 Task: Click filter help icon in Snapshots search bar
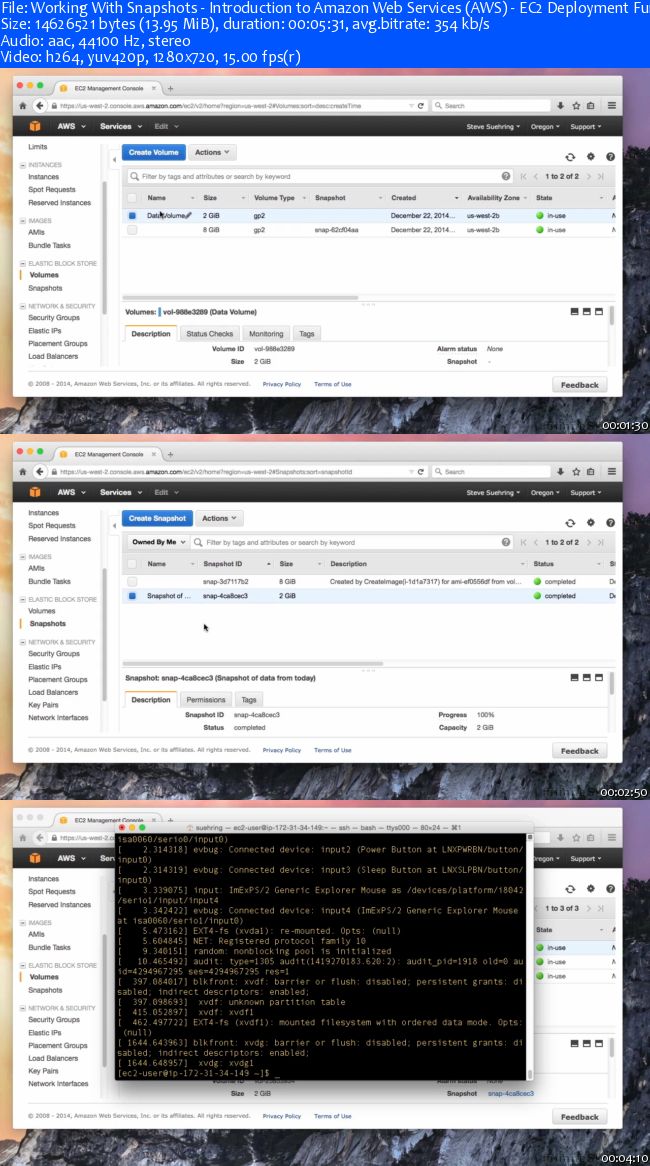(506, 542)
